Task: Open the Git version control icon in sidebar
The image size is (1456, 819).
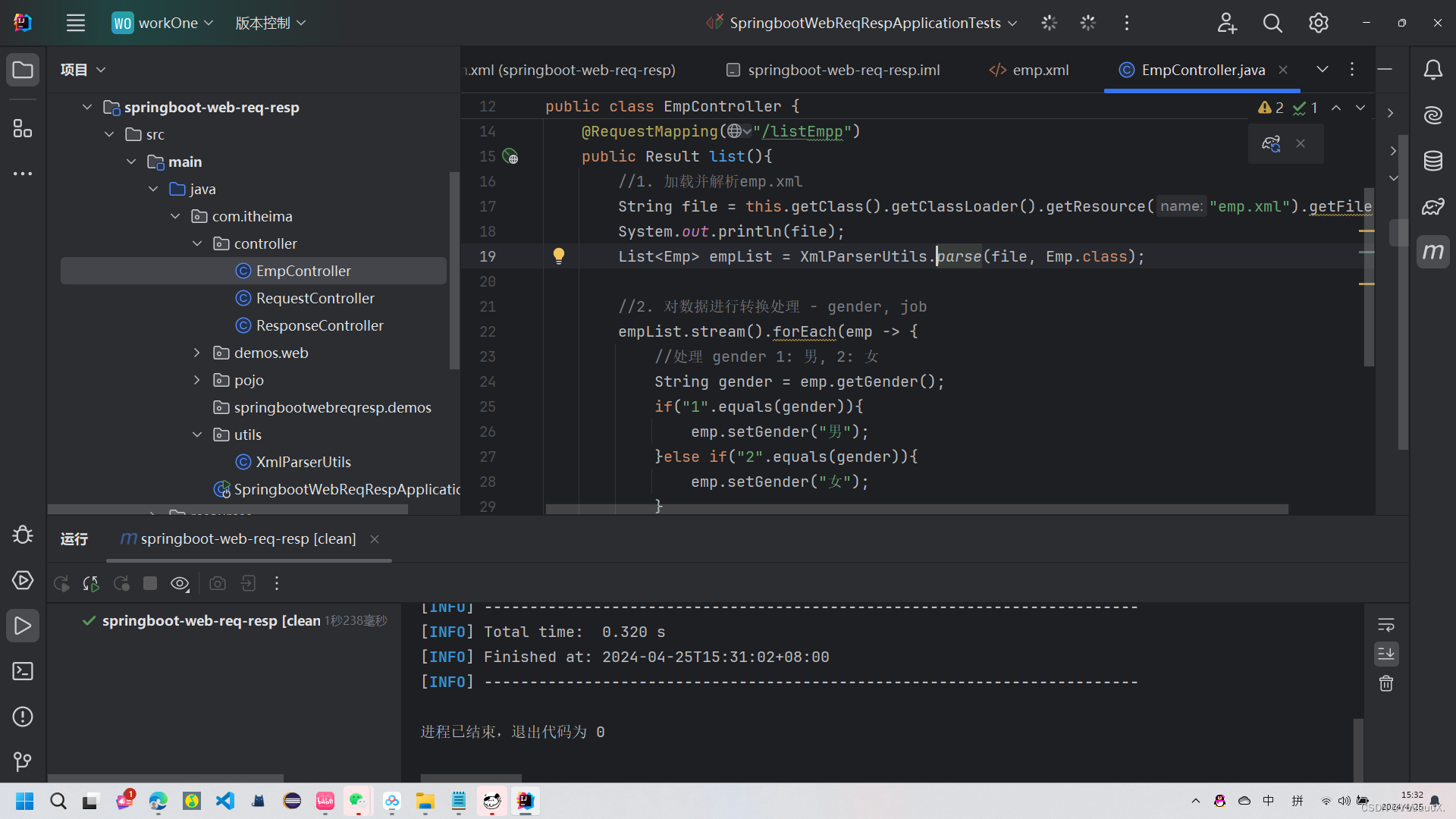Action: tap(23, 761)
